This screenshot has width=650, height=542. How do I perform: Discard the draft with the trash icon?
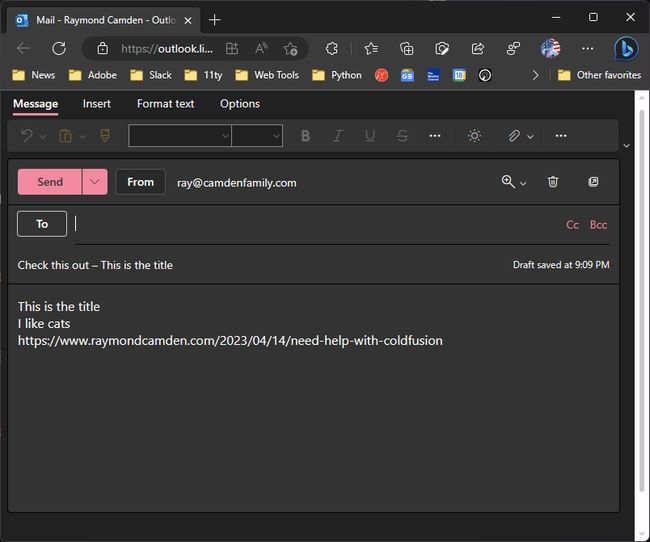[553, 182]
